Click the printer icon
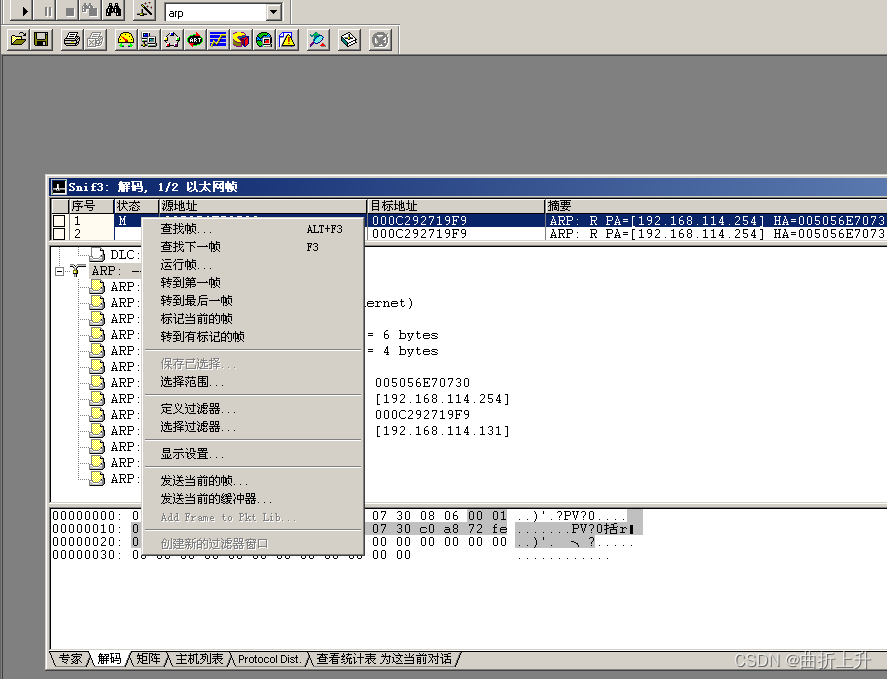This screenshot has width=887, height=679. tap(72, 40)
